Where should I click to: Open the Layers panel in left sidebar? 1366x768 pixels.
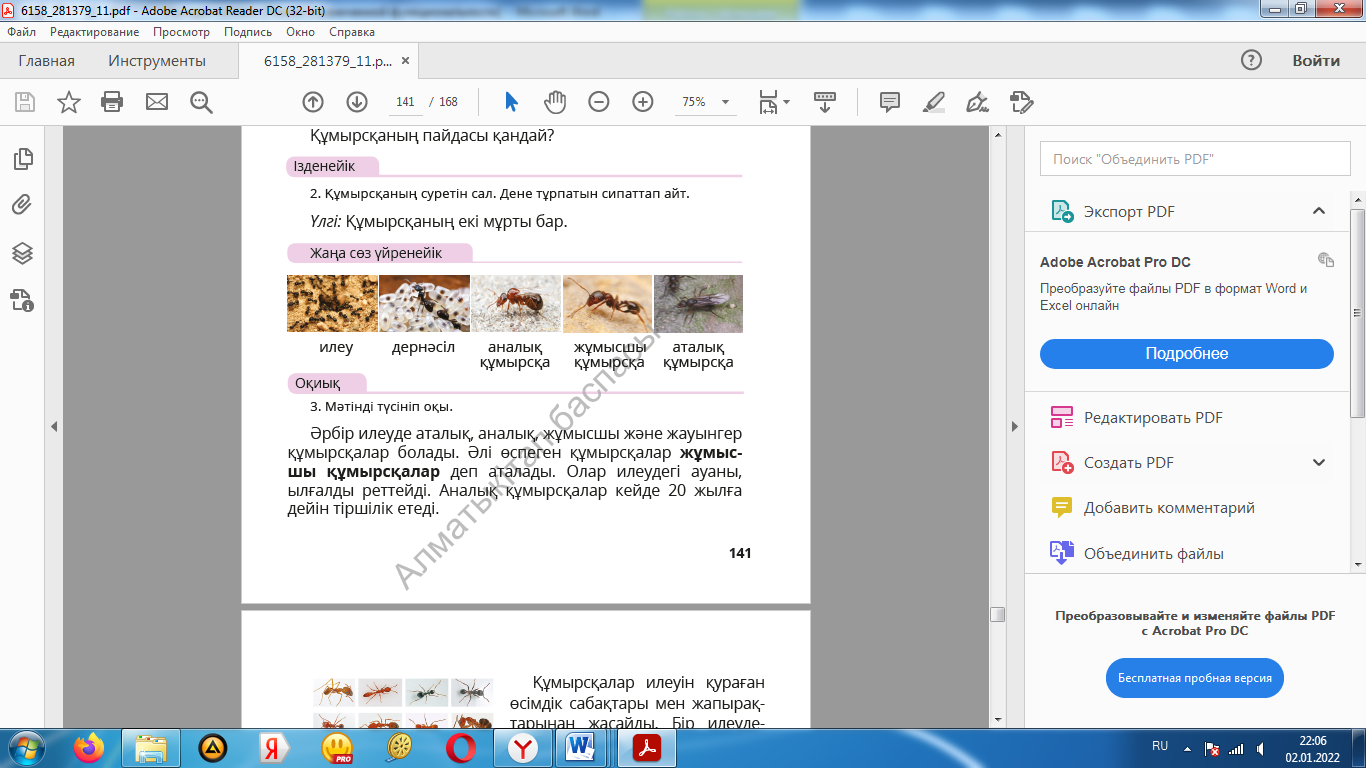coord(22,253)
